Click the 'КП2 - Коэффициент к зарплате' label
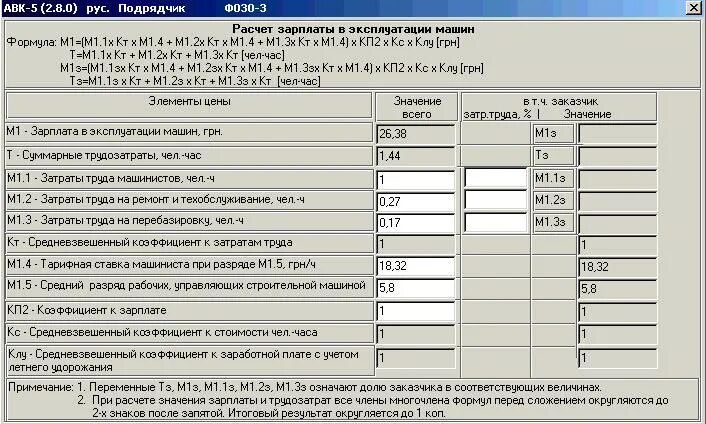This screenshot has width=706, height=424. point(190,311)
